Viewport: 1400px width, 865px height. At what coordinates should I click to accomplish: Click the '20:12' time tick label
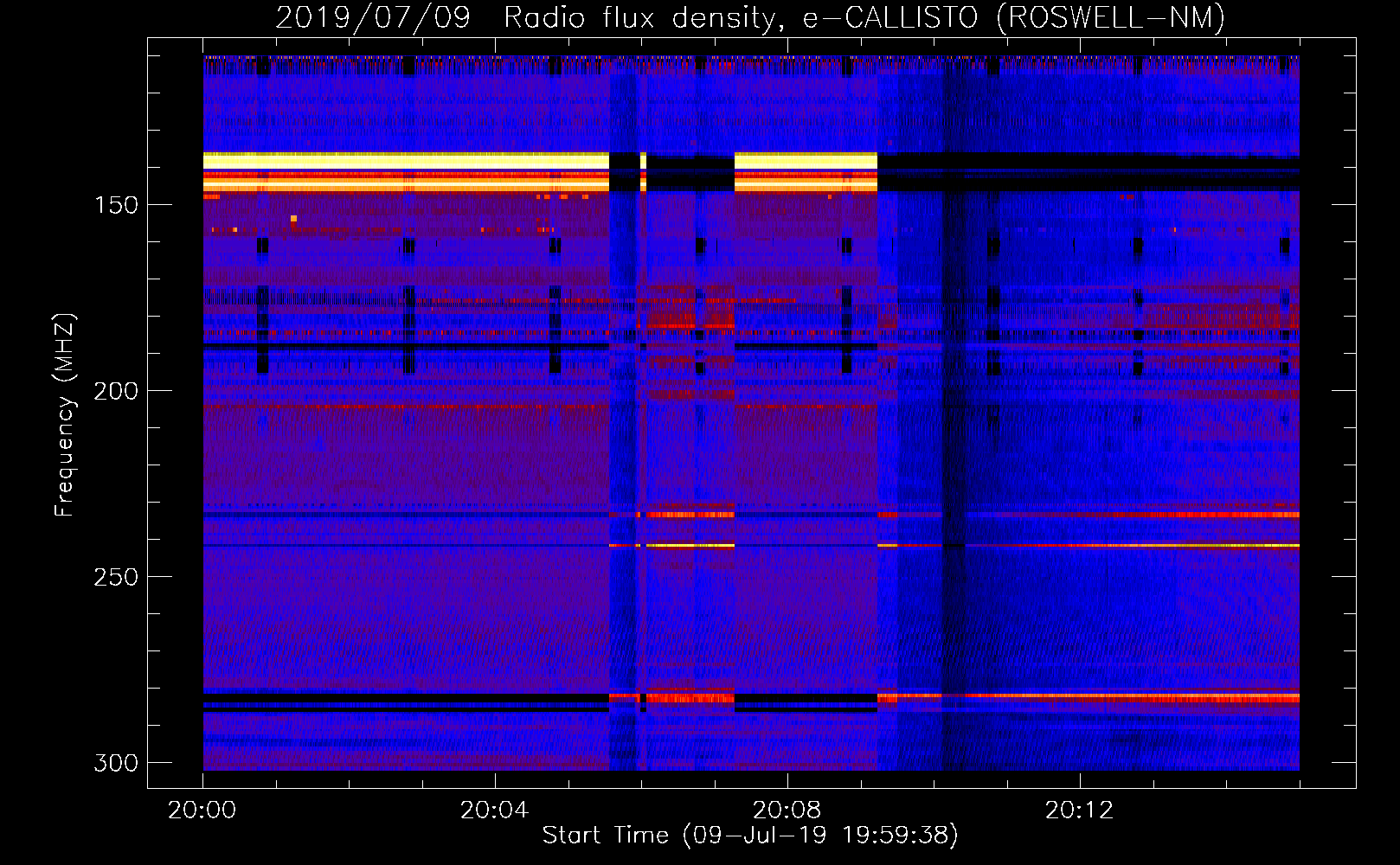click(1079, 810)
